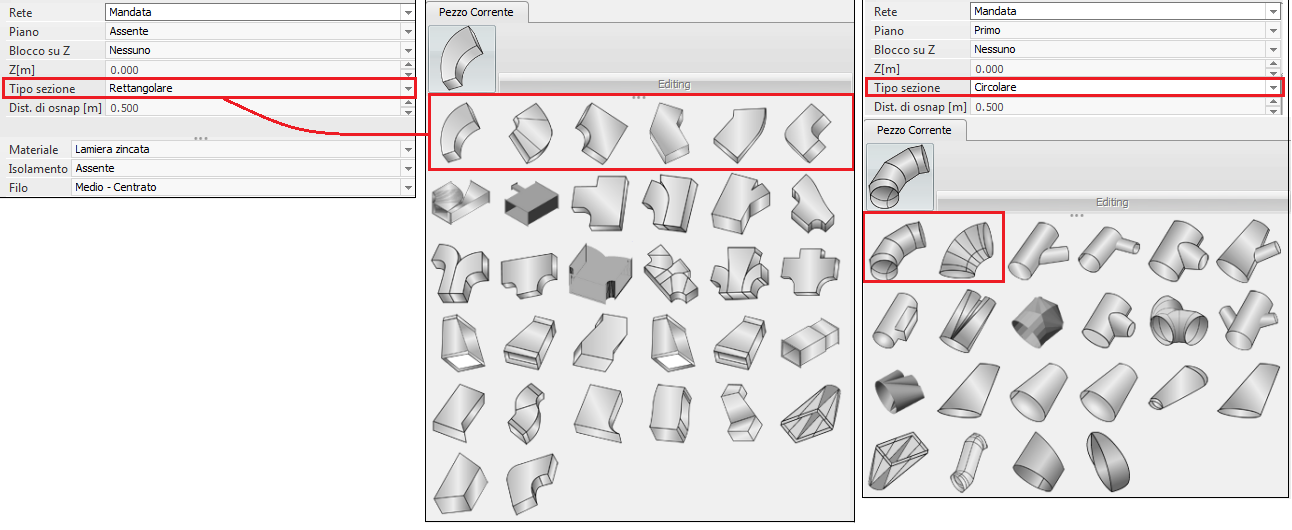This screenshot has height=530, width=1292.
Task: Select the open-top rectangular chamber piece
Action: pyautogui.click(x=598, y=270)
